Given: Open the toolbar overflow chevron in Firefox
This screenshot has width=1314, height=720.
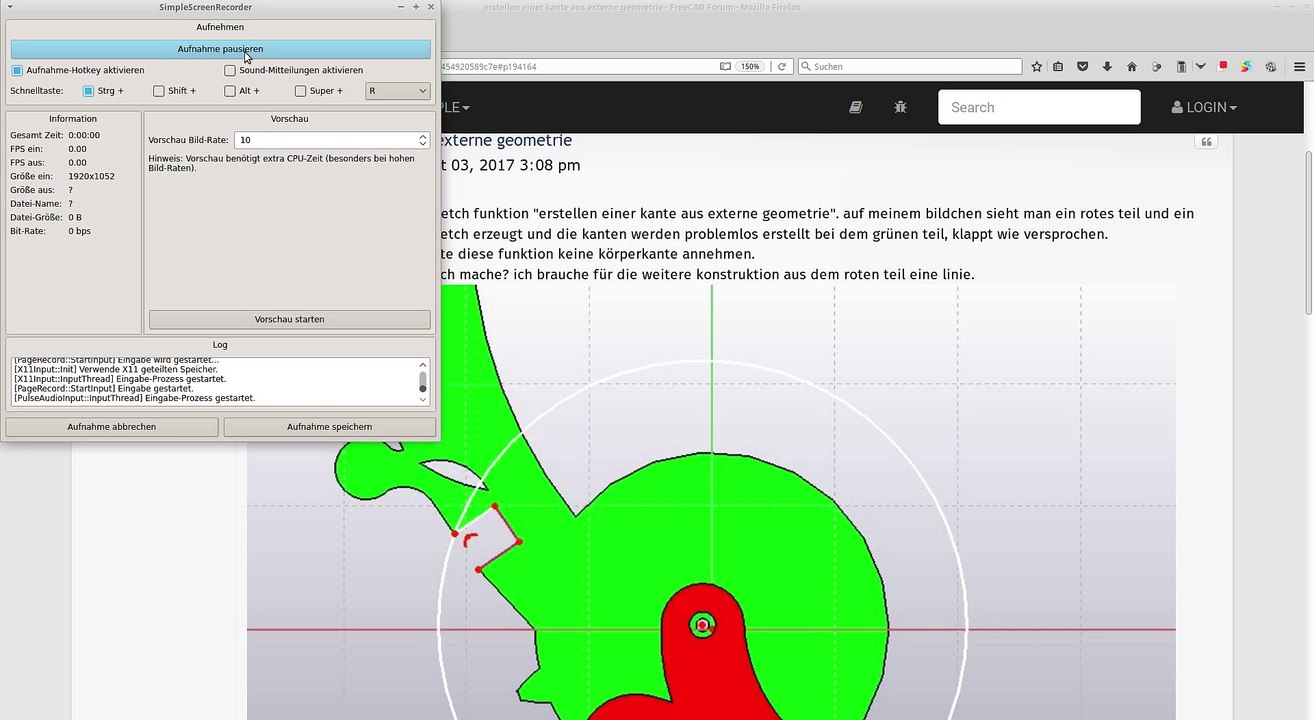Looking at the screenshot, I should (1200, 67).
